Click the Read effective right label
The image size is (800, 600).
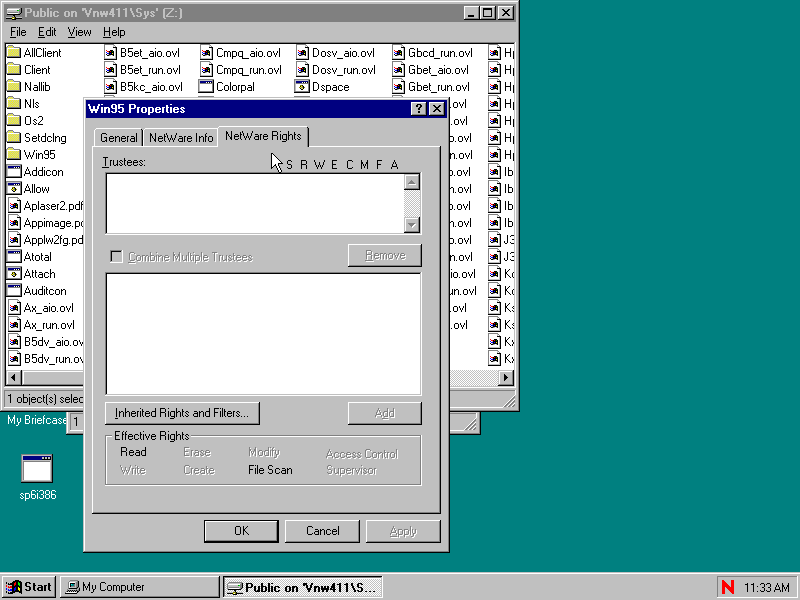[x=133, y=452]
